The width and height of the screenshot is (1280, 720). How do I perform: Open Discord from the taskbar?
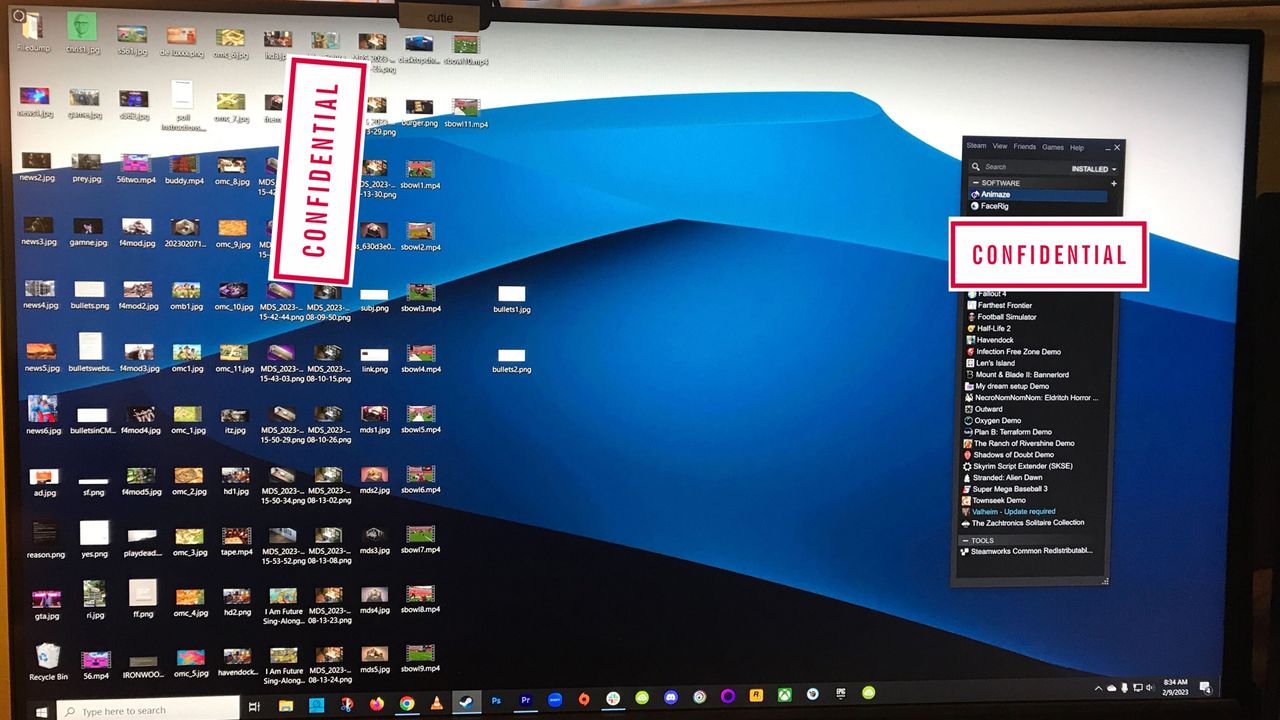click(x=671, y=696)
